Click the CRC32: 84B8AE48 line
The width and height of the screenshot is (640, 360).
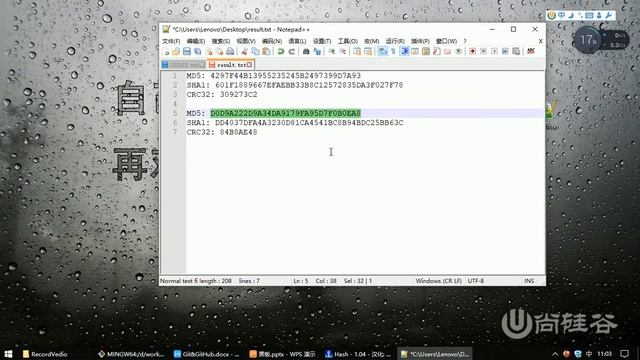pos(222,132)
